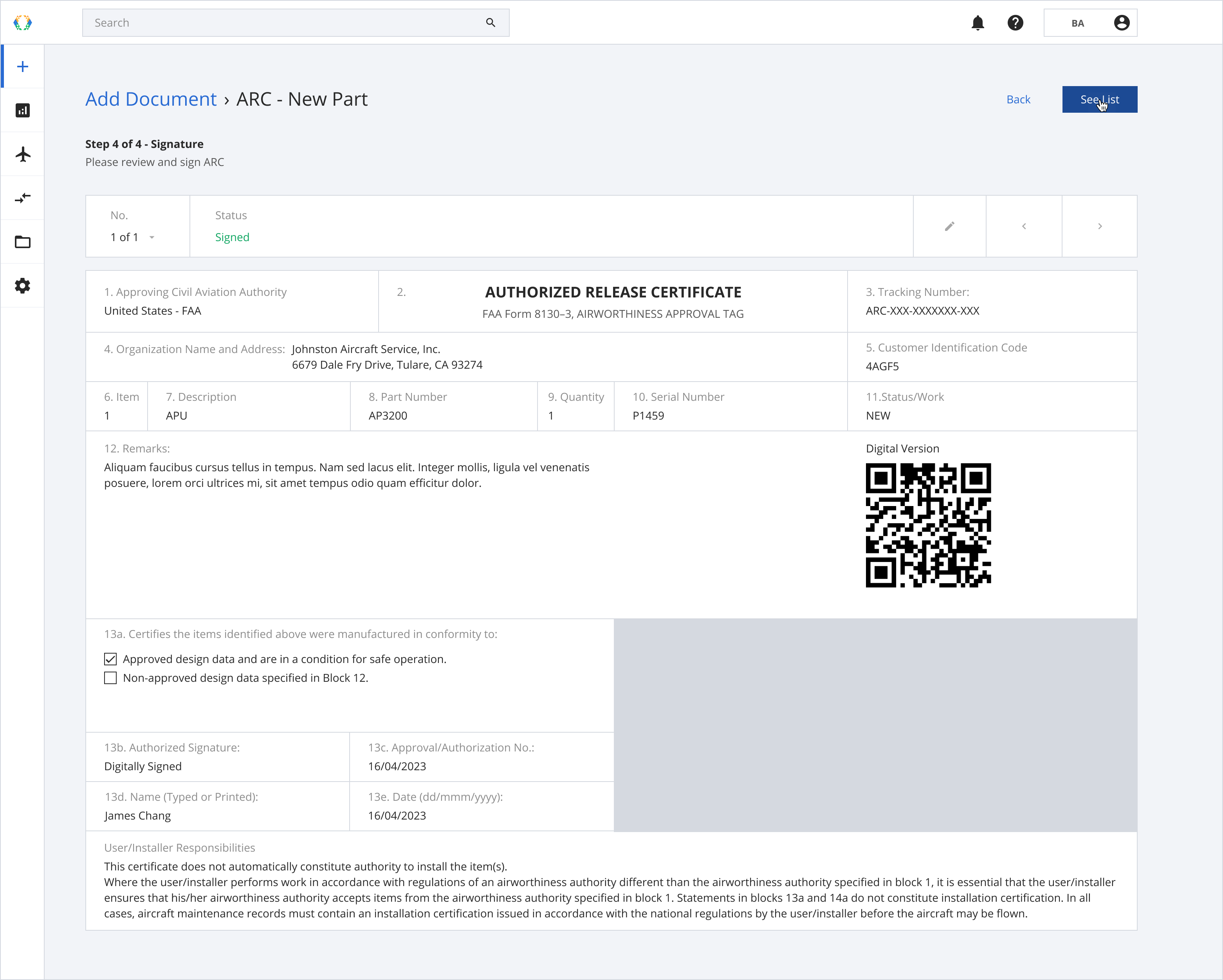Screen dimensions: 1223x980
Task: Toggle the document number dropdown selector
Action: tap(152, 237)
